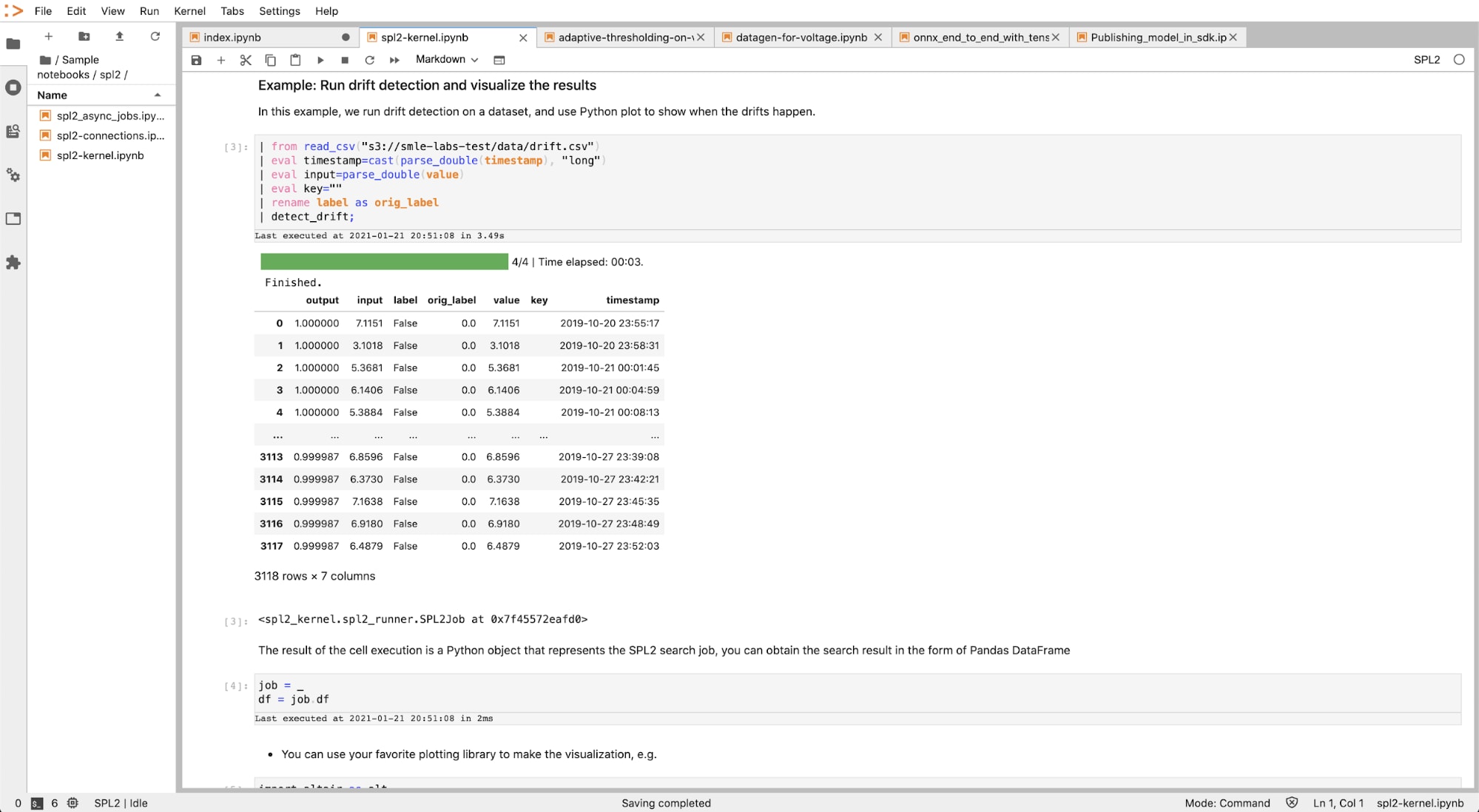
Task: Open the Edit menu
Action: pos(76,11)
